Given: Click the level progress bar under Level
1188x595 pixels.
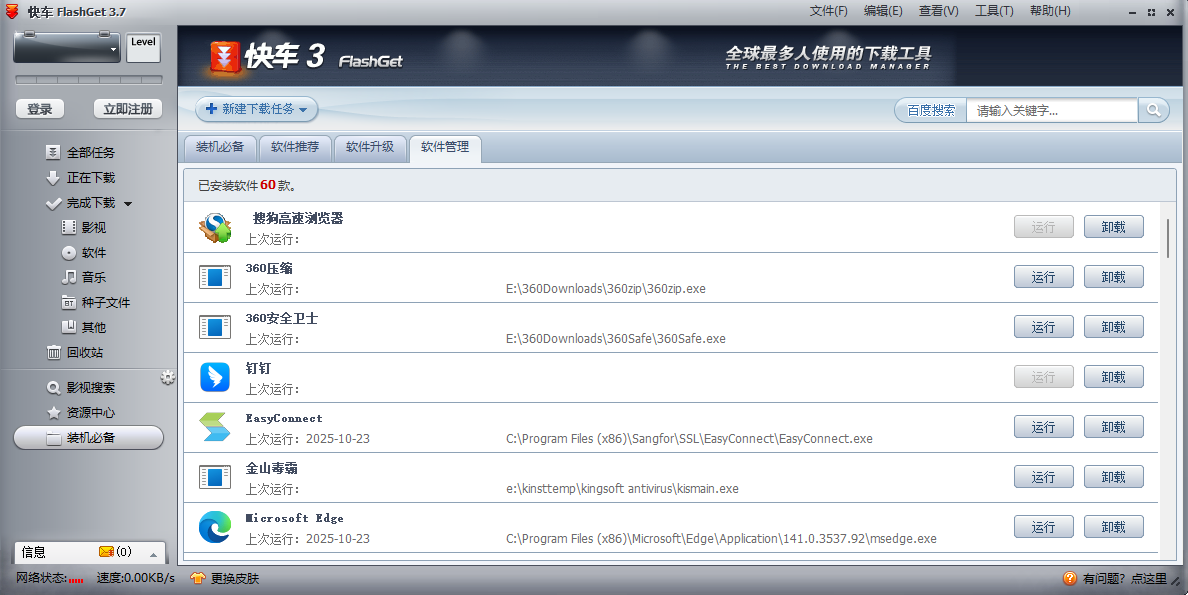Looking at the screenshot, I should tap(88, 80).
